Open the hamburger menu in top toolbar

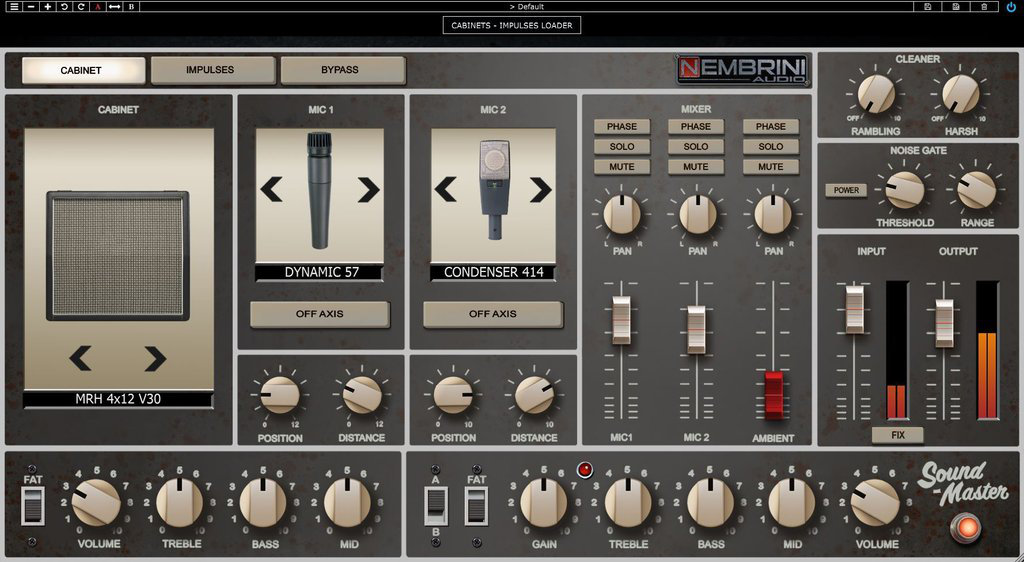(x=14, y=7)
